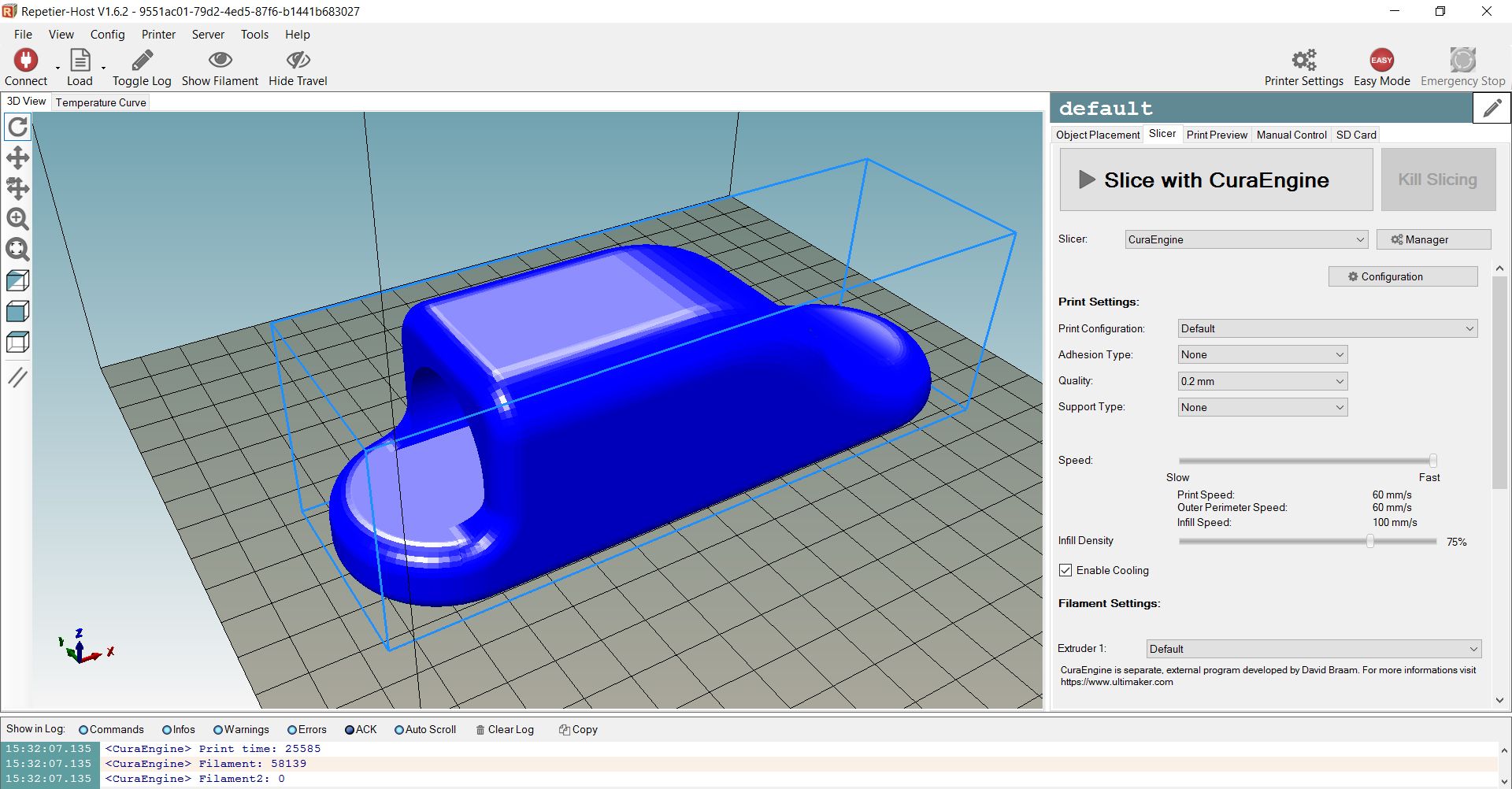The image size is (1512, 789).
Task: Toggle Auto Scroll log option
Action: click(425, 729)
